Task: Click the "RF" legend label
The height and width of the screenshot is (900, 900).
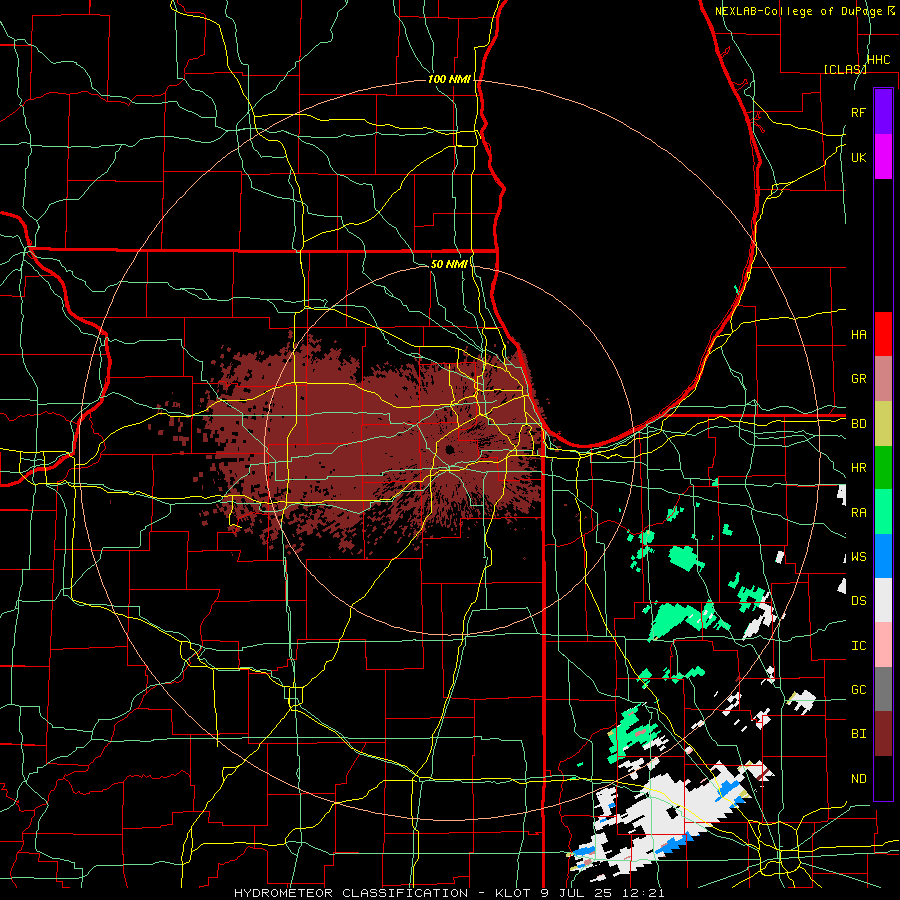Action: pyautogui.click(x=858, y=112)
